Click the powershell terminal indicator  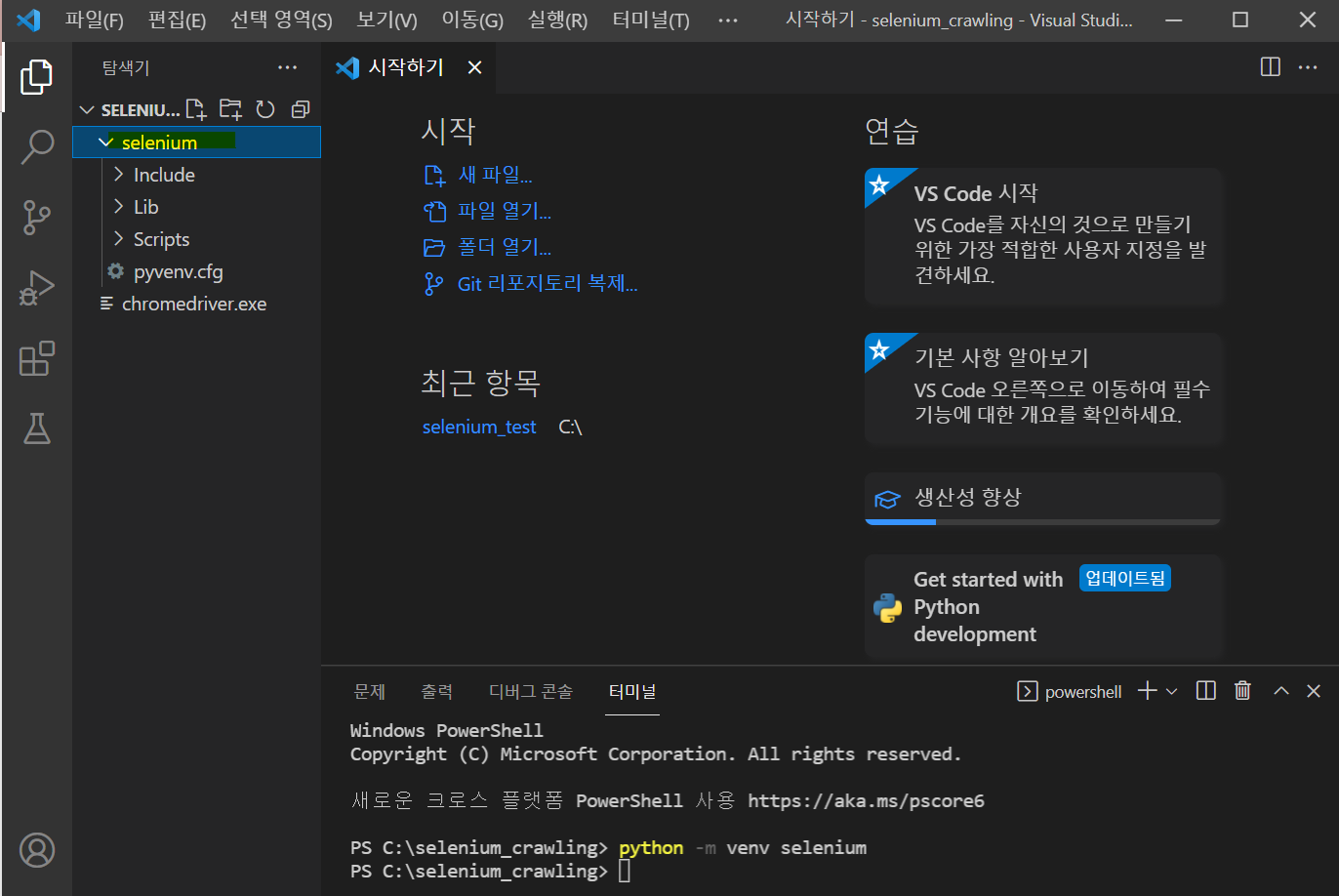1070,691
